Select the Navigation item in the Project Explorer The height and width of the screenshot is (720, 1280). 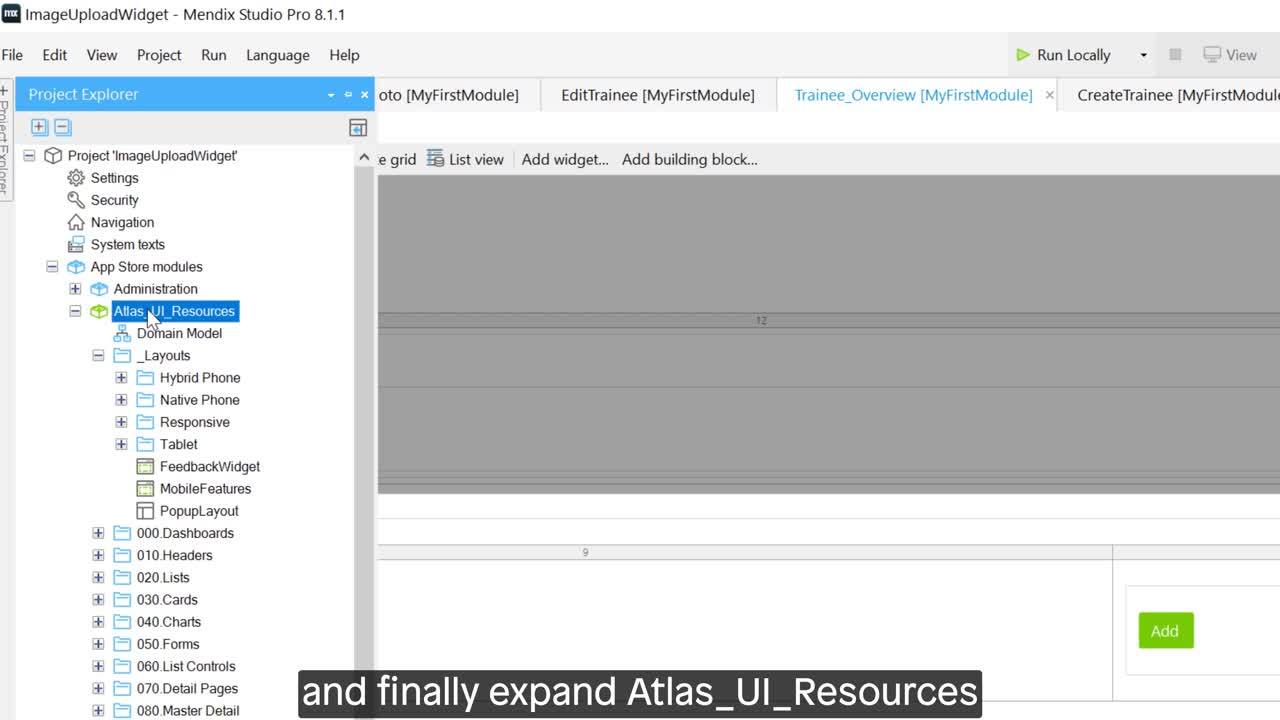pos(122,222)
